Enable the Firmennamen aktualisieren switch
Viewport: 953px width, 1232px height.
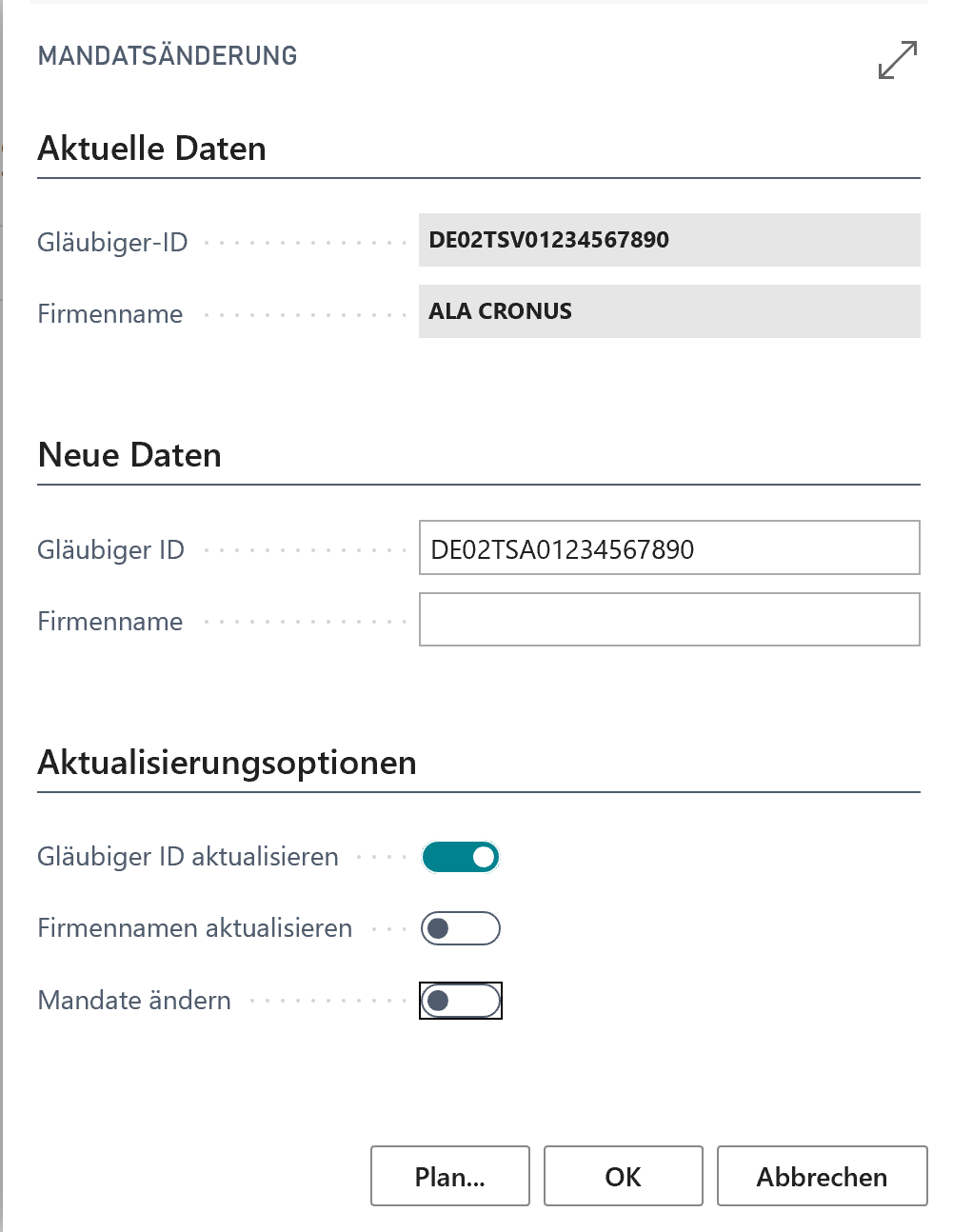point(461,928)
